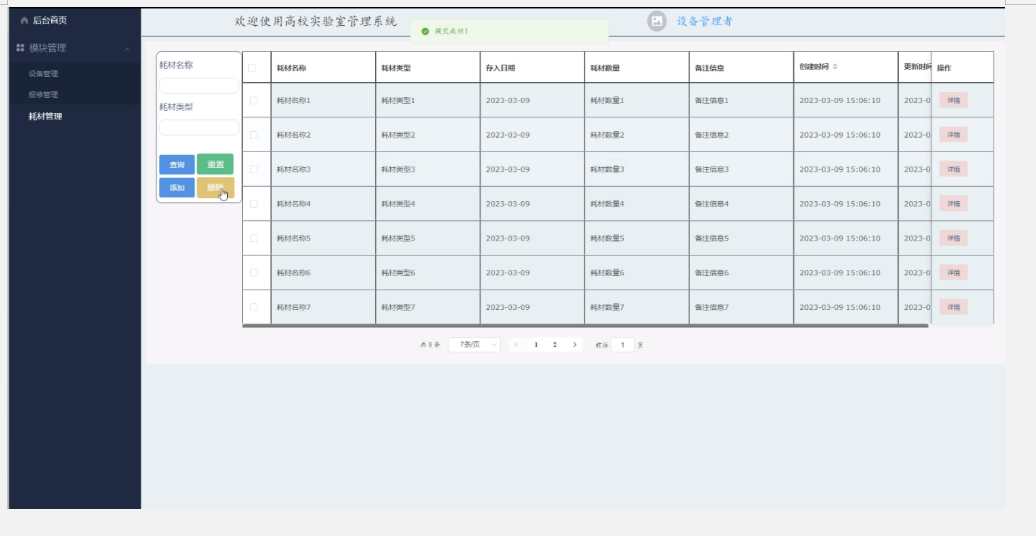Open 详情 for 耗材名称6 row

point(953,272)
